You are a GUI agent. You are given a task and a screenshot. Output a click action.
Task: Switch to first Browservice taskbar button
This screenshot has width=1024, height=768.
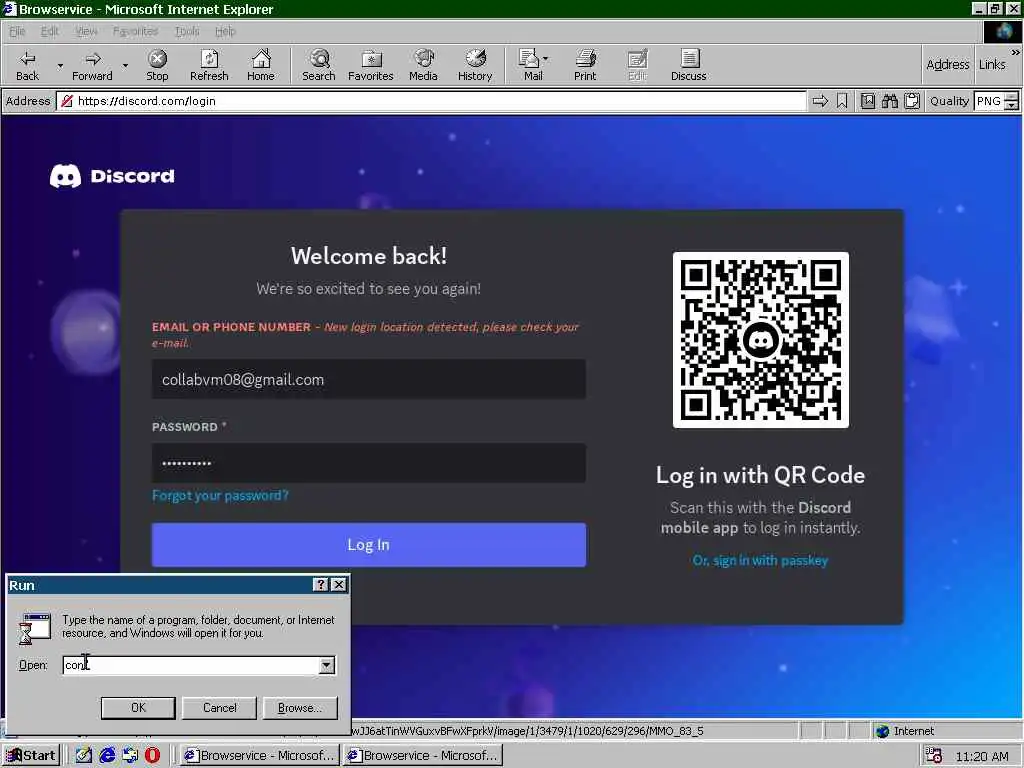pyautogui.click(x=259, y=756)
